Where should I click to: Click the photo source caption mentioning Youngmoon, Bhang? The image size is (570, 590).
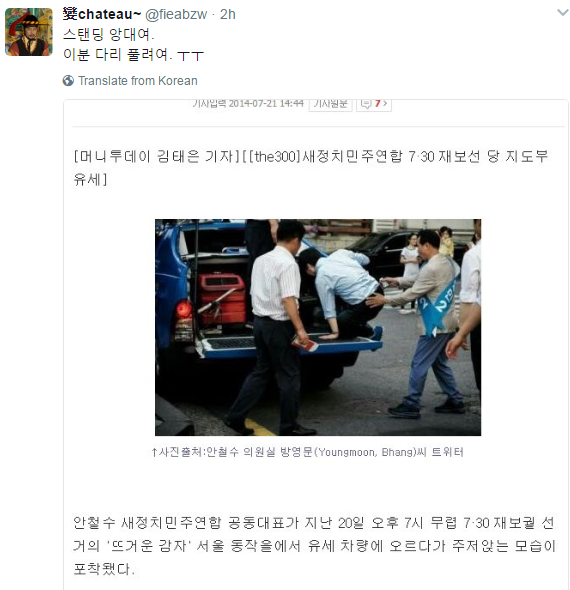pos(307,452)
